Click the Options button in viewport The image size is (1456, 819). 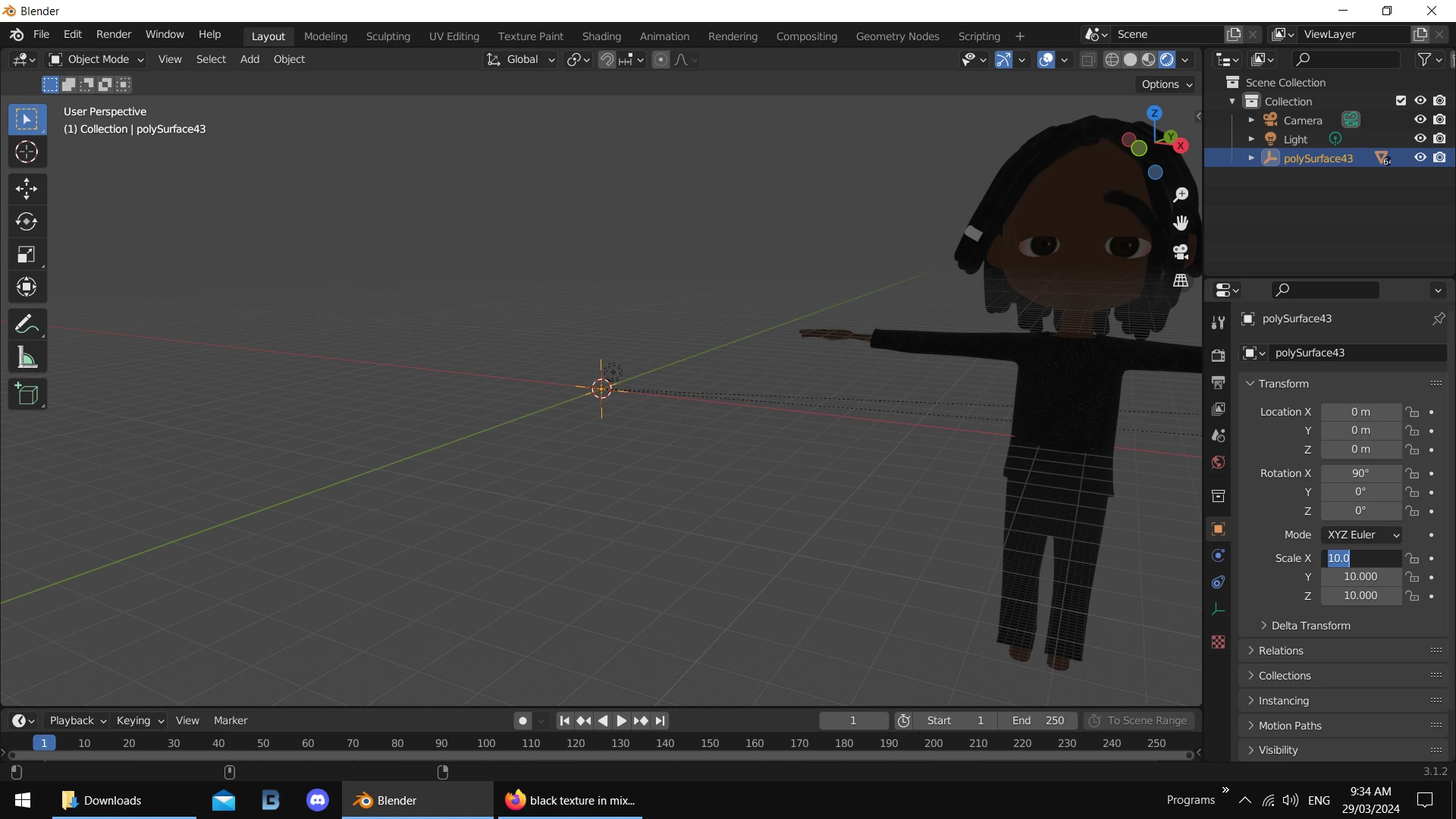[1166, 84]
